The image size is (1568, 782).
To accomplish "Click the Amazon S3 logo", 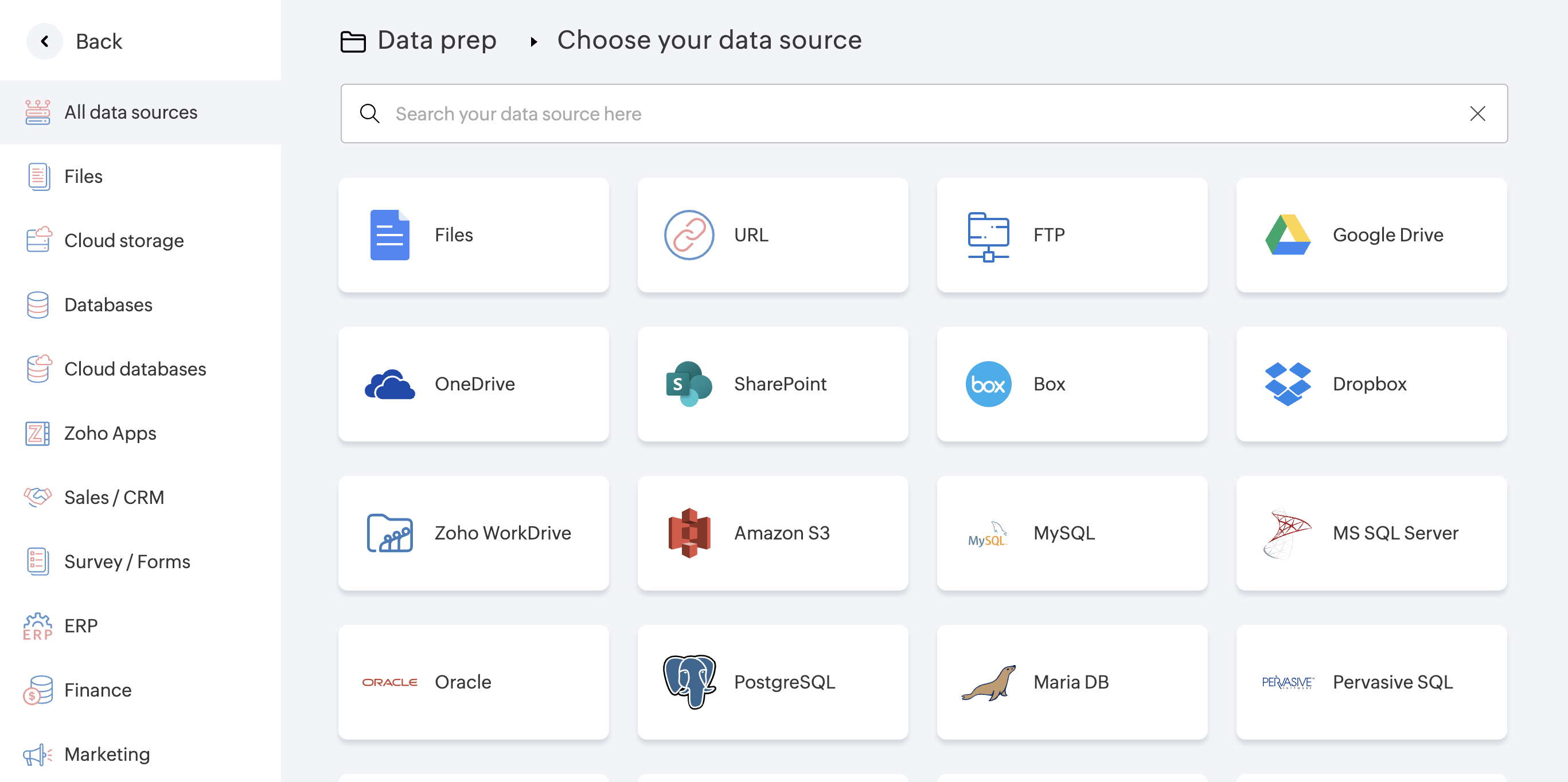I will coord(689,533).
